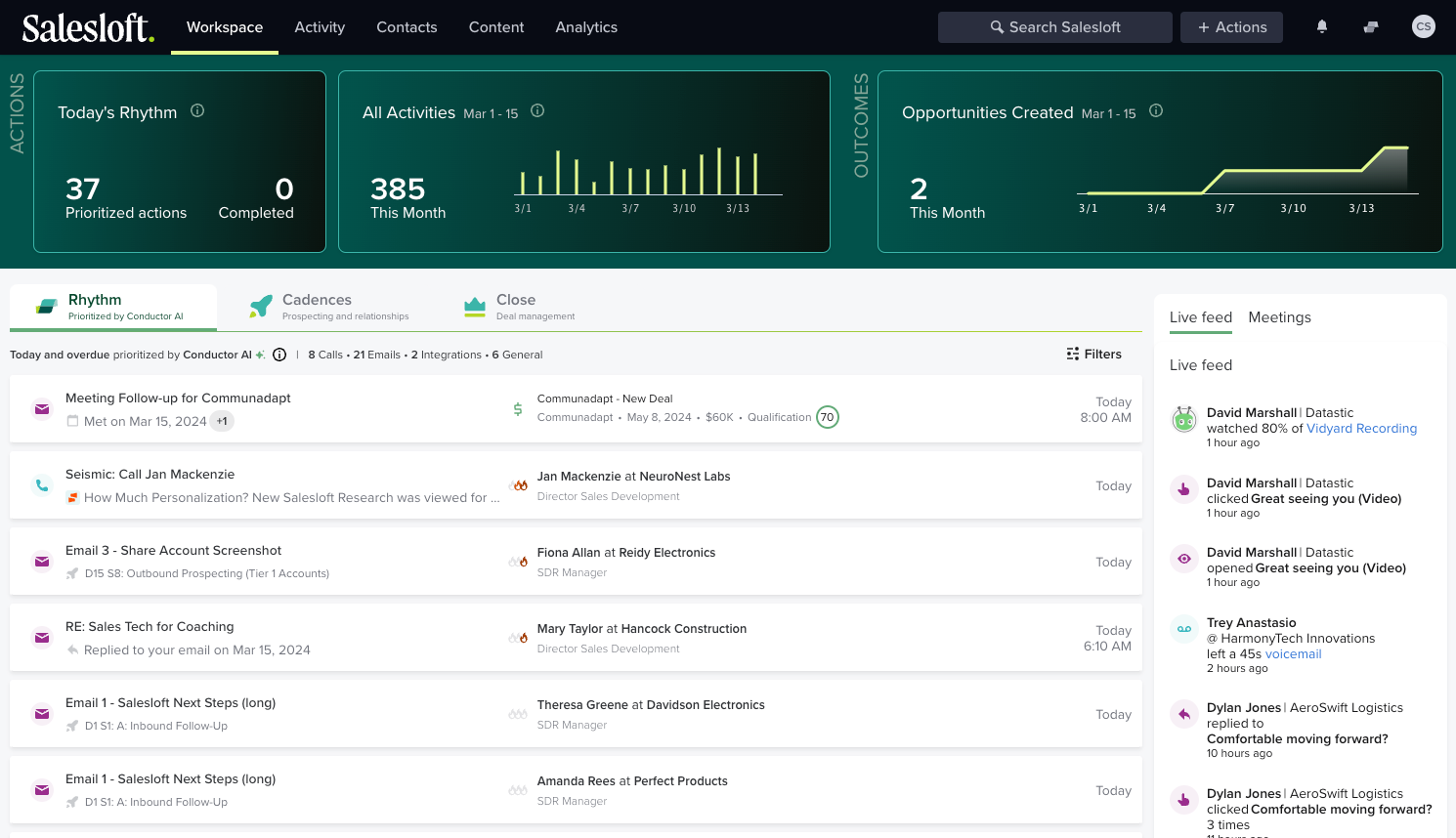This screenshot has height=838, width=1456.
Task: Switch to the Rhythm tab
Action: (x=113, y=308)
